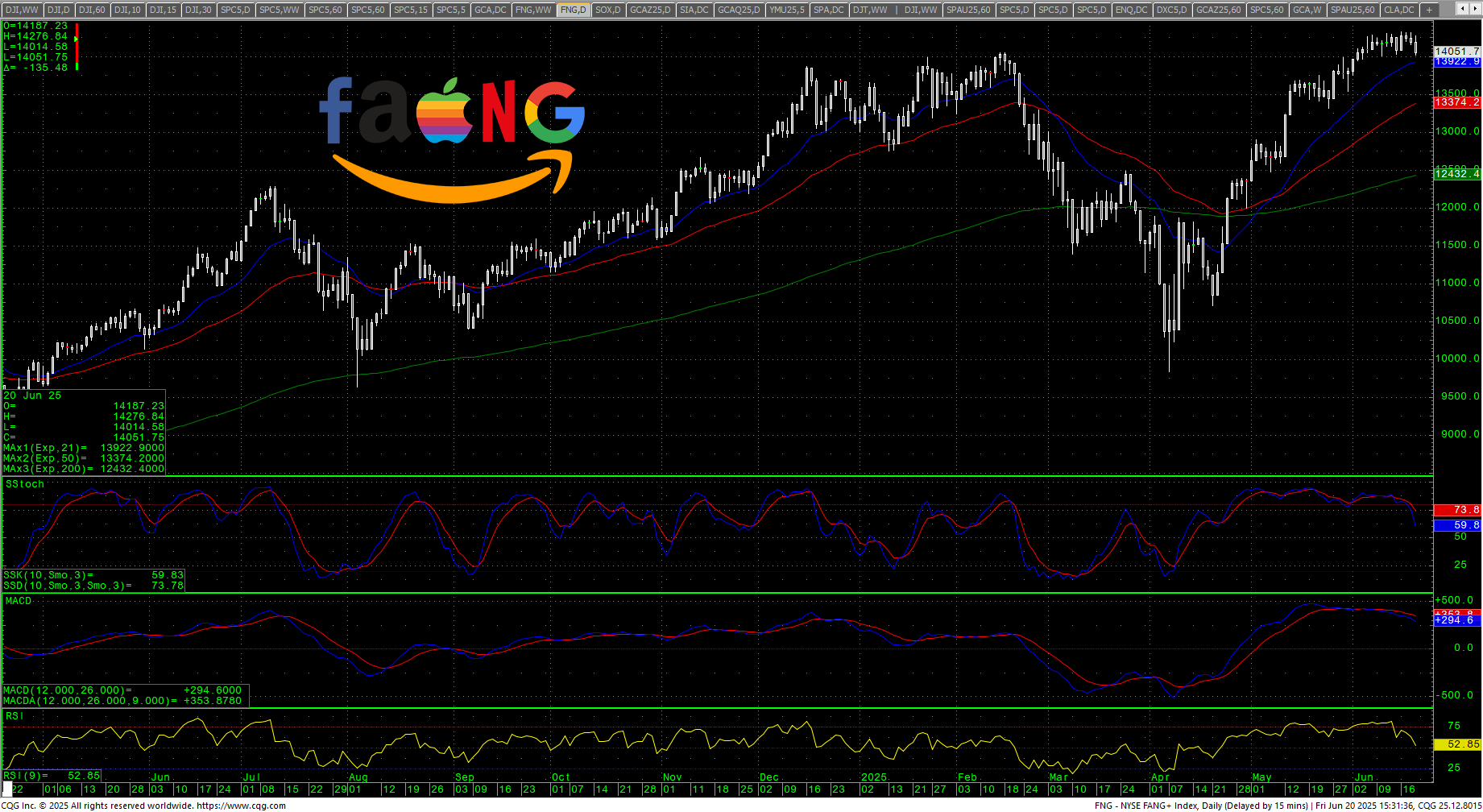This screenshot has height=812, width=1483.
Task: Select the GCA,DC tab
Action: [491, 10]
